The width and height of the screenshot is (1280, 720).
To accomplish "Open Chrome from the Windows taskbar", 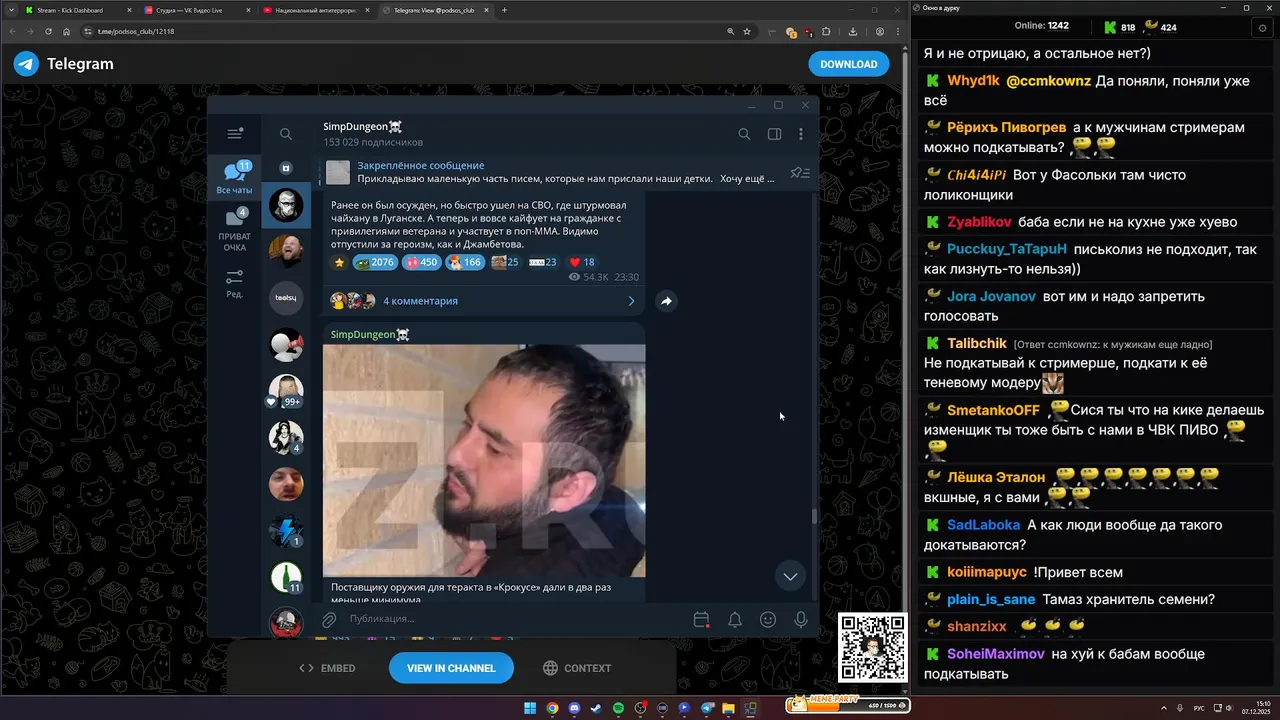I will point(552,708).
